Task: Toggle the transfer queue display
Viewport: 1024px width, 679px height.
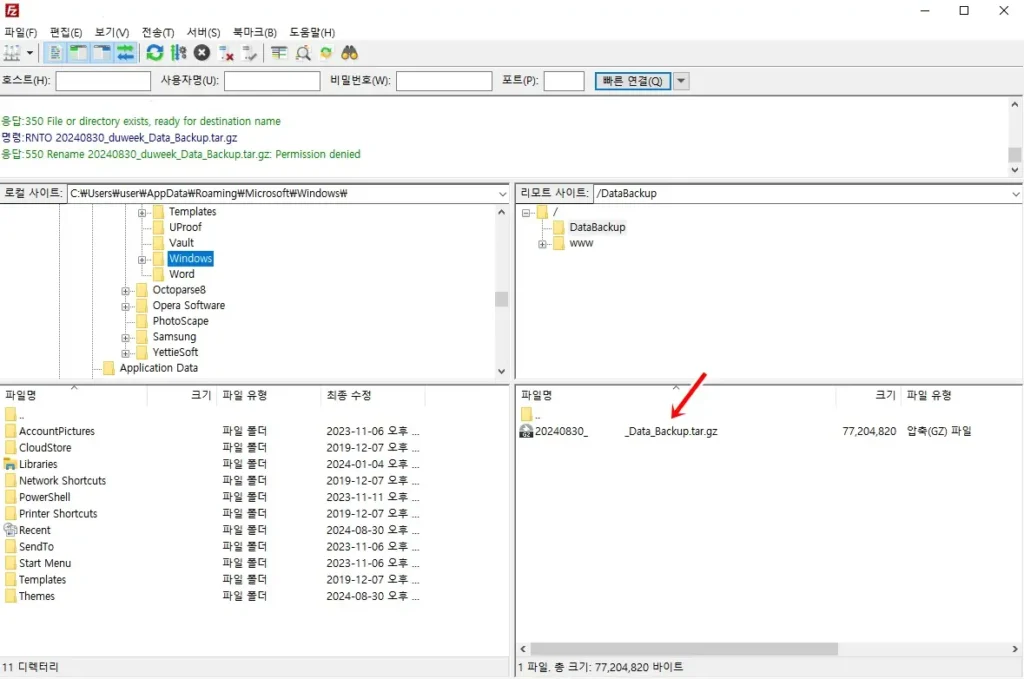Action: [x=125, y=53]
